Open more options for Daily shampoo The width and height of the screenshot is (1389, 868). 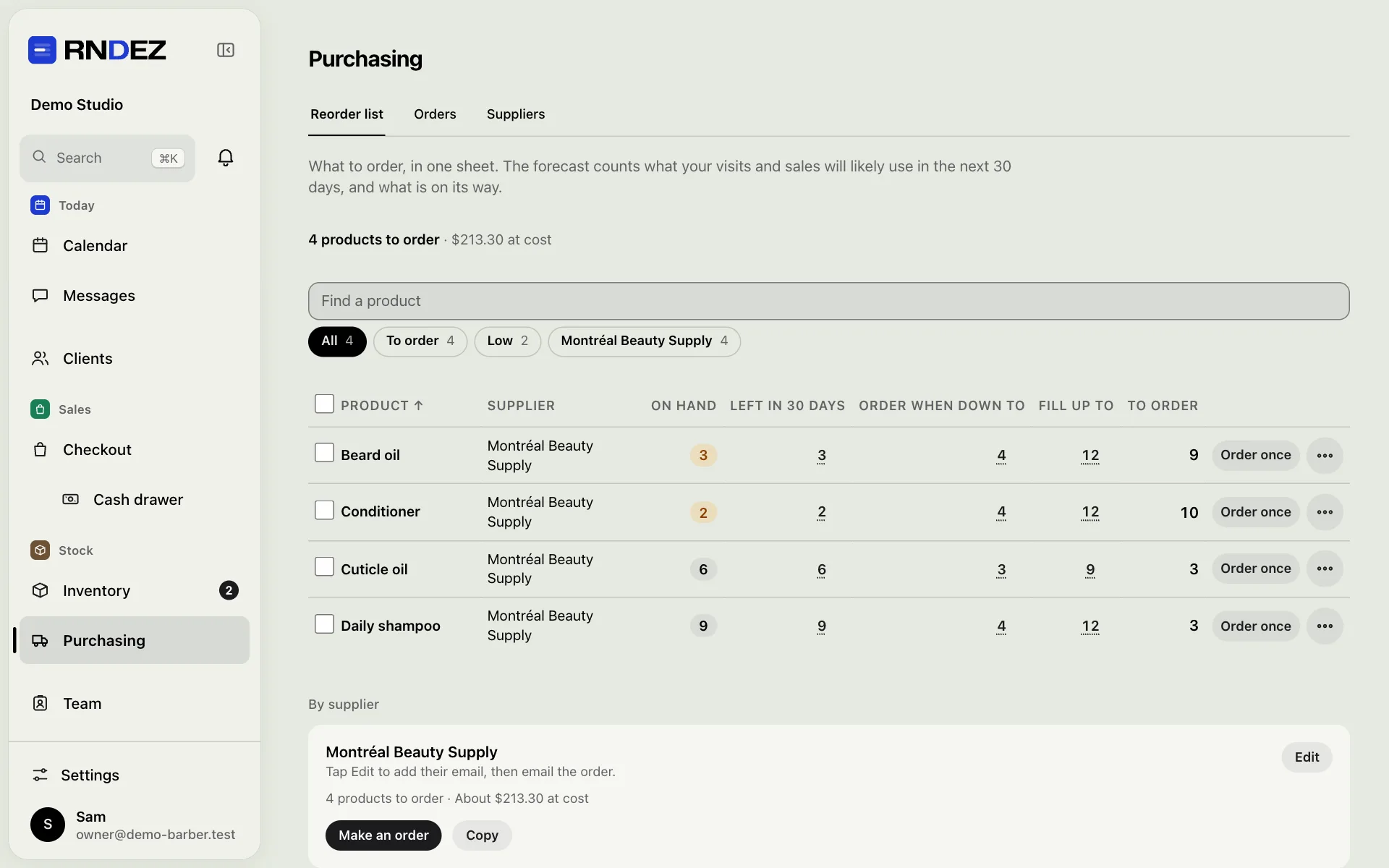coord(1325,626)
